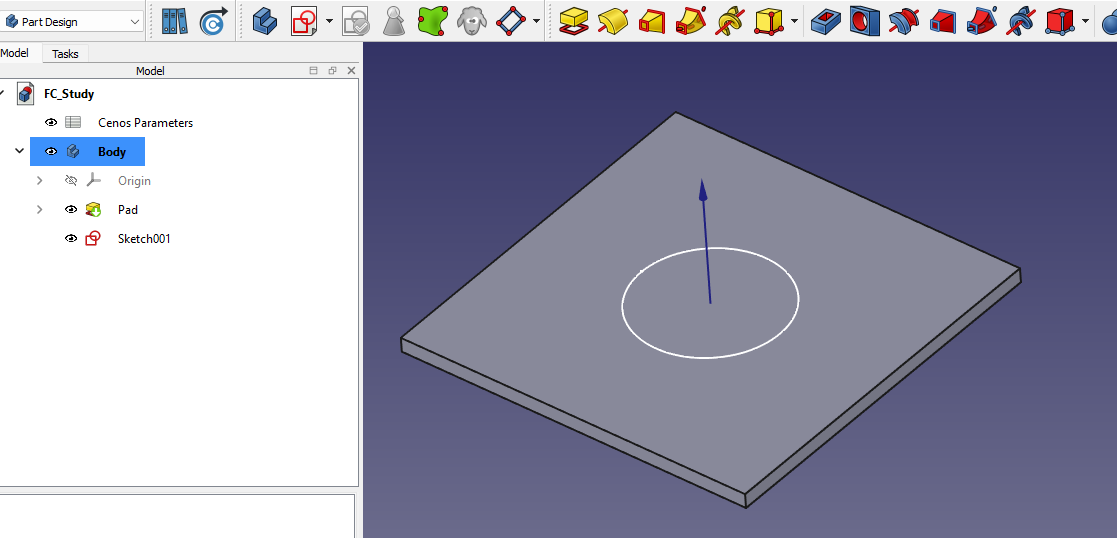Select the Additive Pipe tool
Image resolution: width=1117 pixels, height=538 pixels.
coord(690,21)
